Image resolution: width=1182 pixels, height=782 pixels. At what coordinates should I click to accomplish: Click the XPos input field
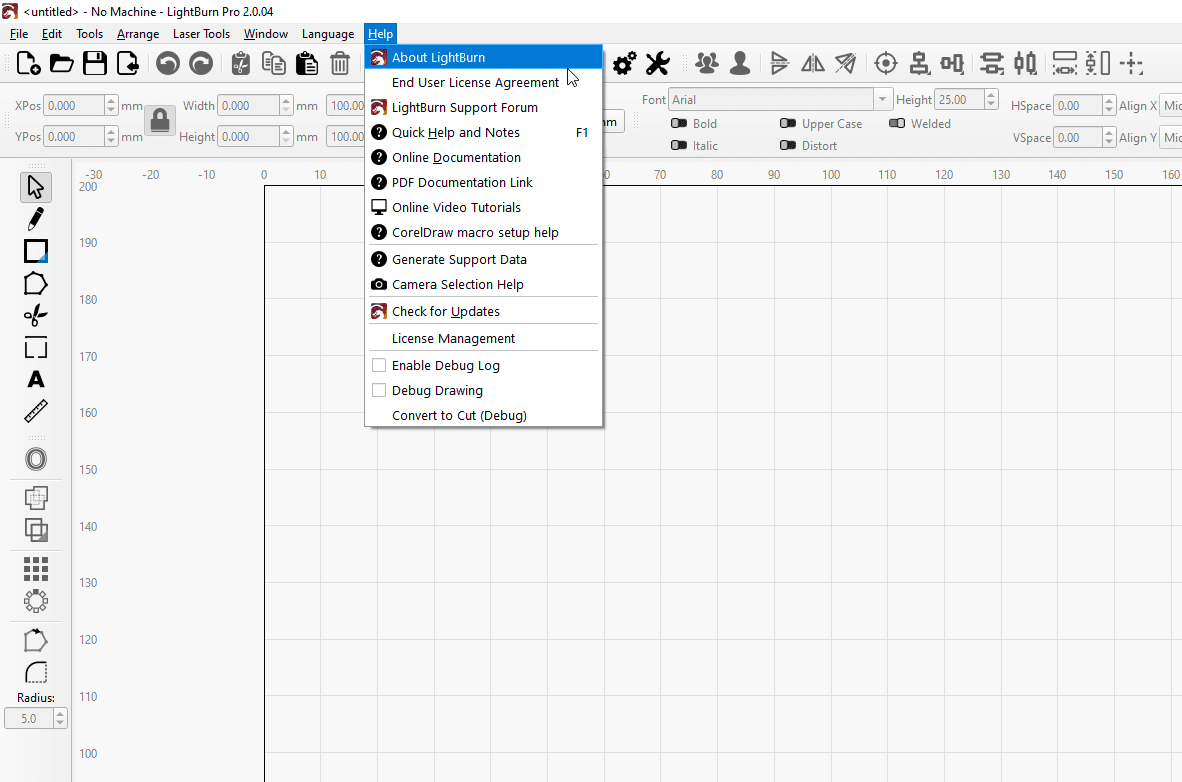pos(74,106)
